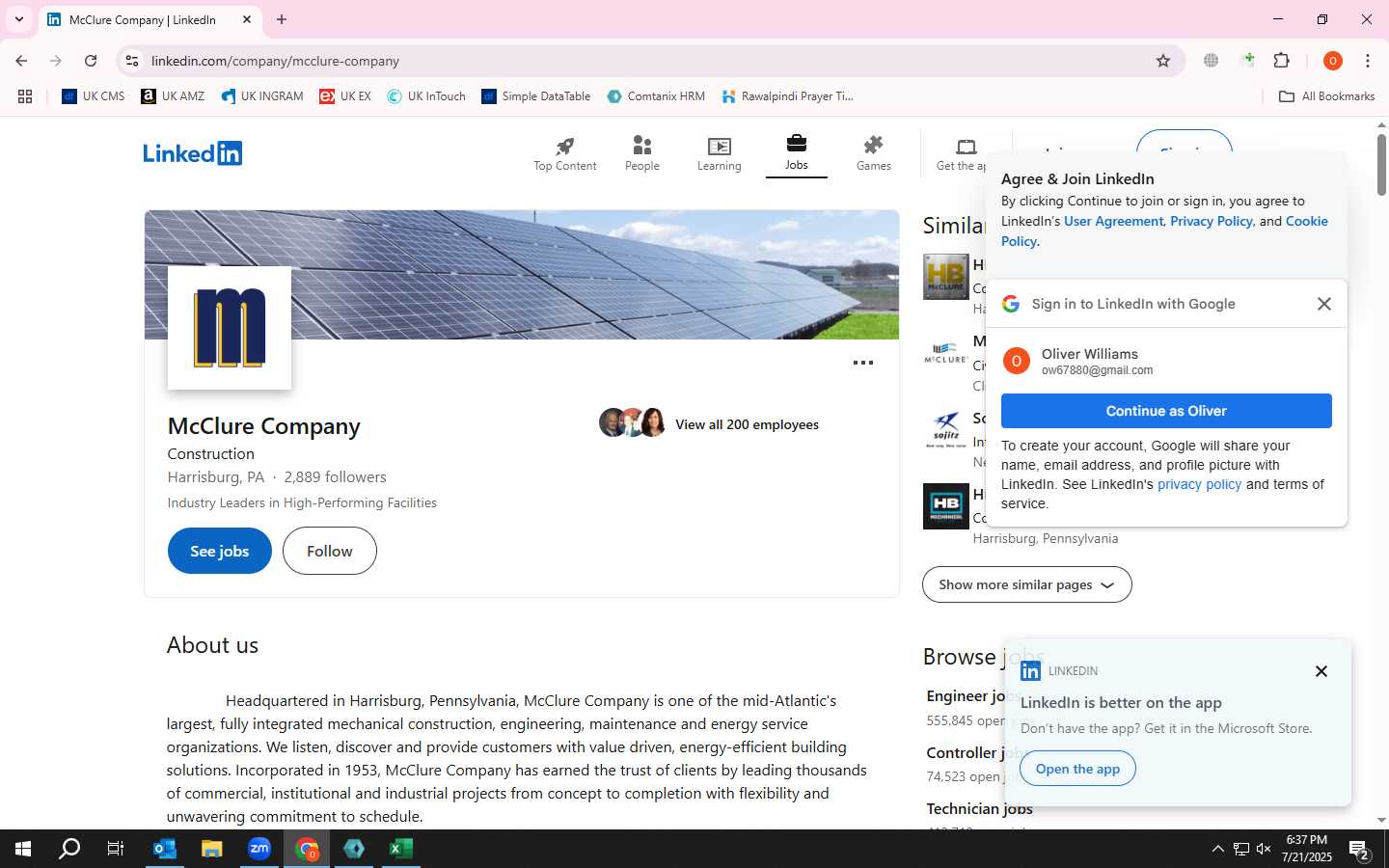This screenshot has width=1389, height=868.
Task: Close the Sign in with Google popup
Action: pos(1324,304)
